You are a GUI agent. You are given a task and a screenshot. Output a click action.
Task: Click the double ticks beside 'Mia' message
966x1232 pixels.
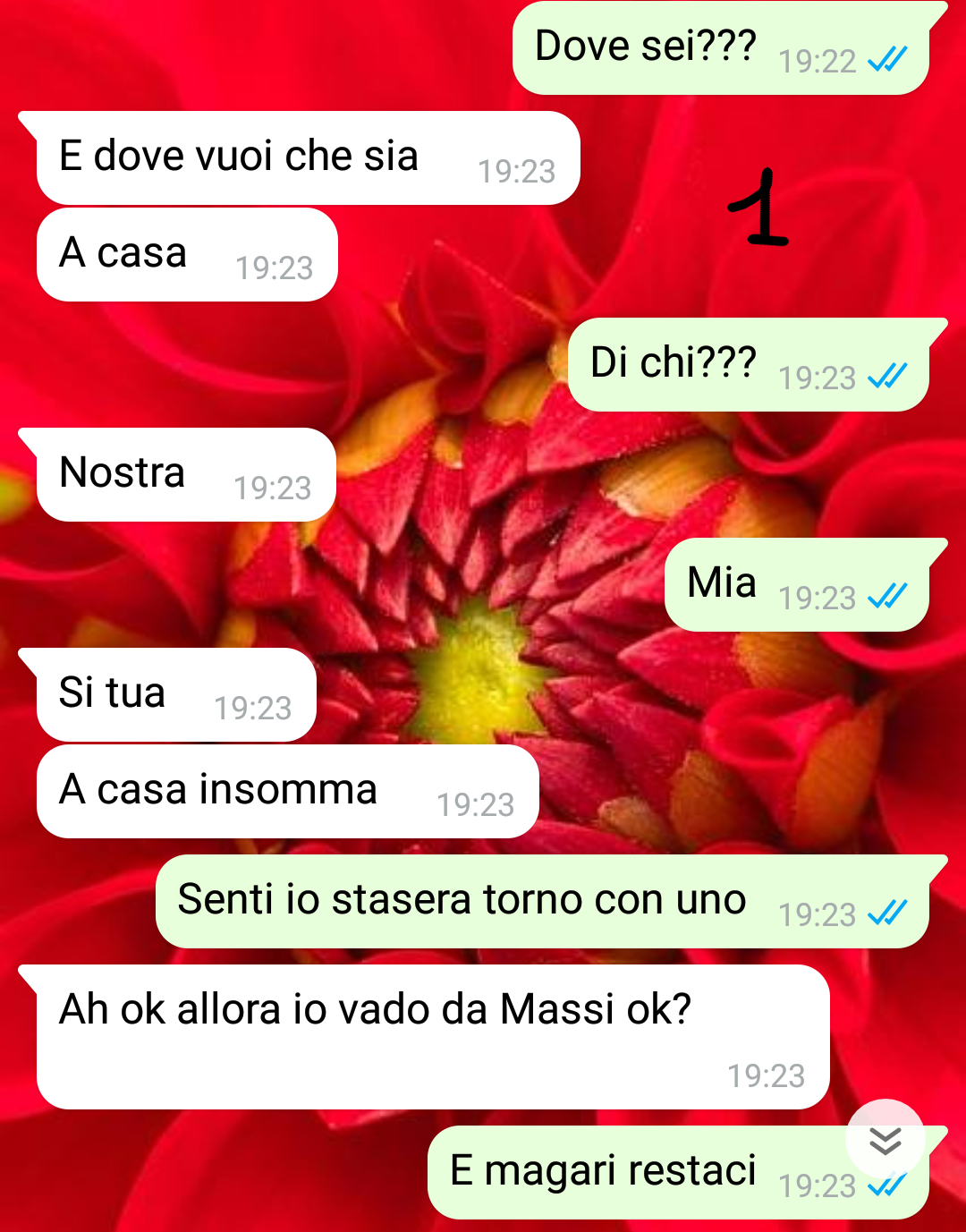coord(887,596)
